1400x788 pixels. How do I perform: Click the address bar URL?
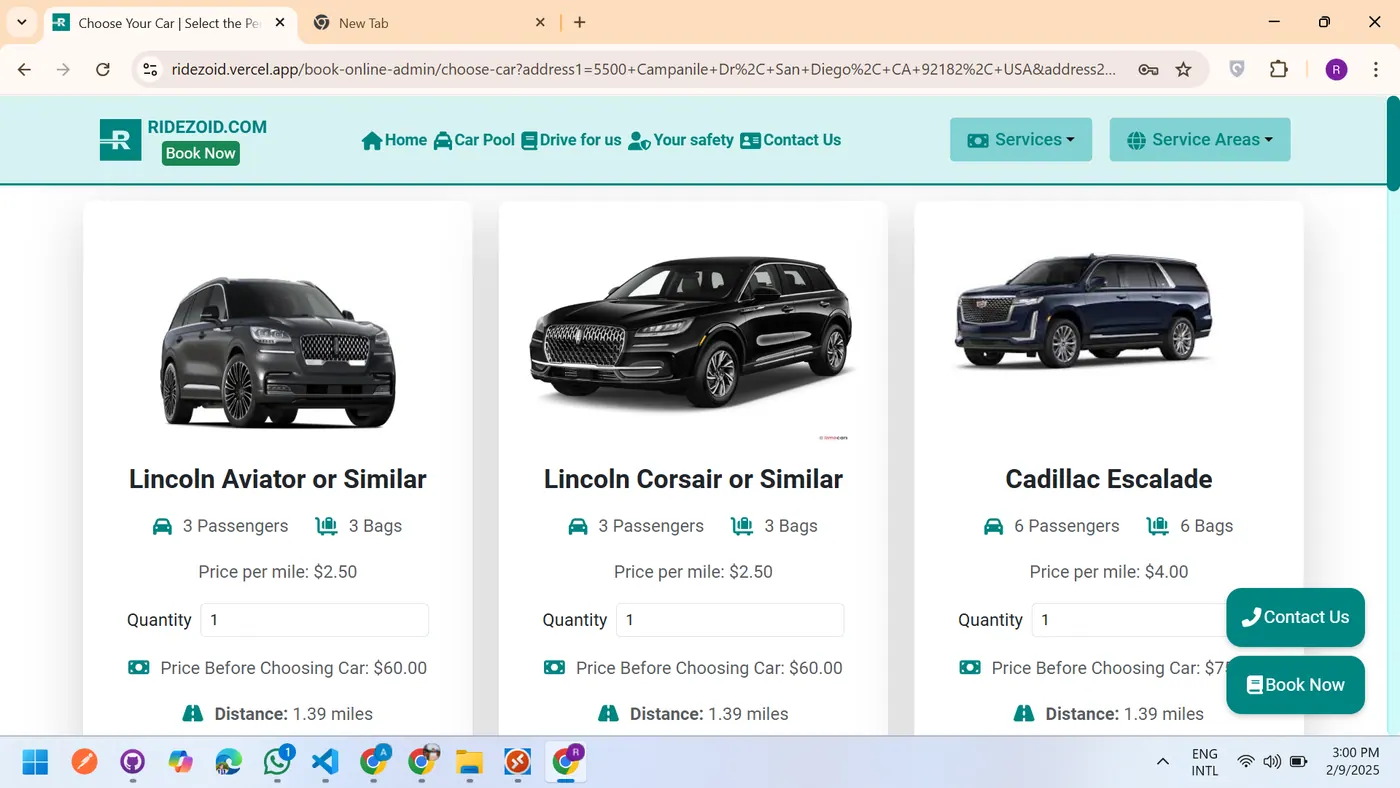tap(644, 69)
